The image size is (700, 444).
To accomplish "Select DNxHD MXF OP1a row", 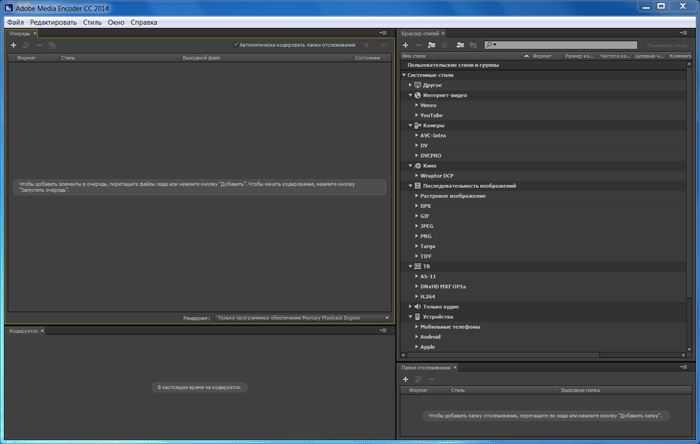I will pyautogui.click(x=544, y=286).
